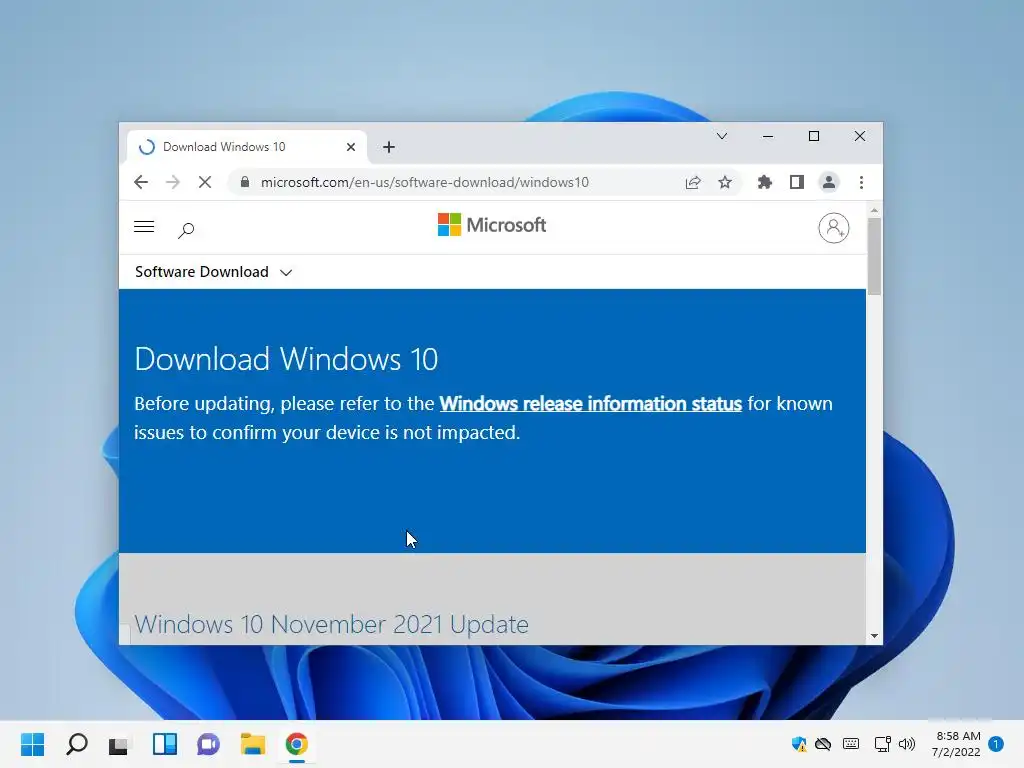Click the OneDrive cloud tray icon
This screenshot has width=1024, height=768.
pos(824,744)
